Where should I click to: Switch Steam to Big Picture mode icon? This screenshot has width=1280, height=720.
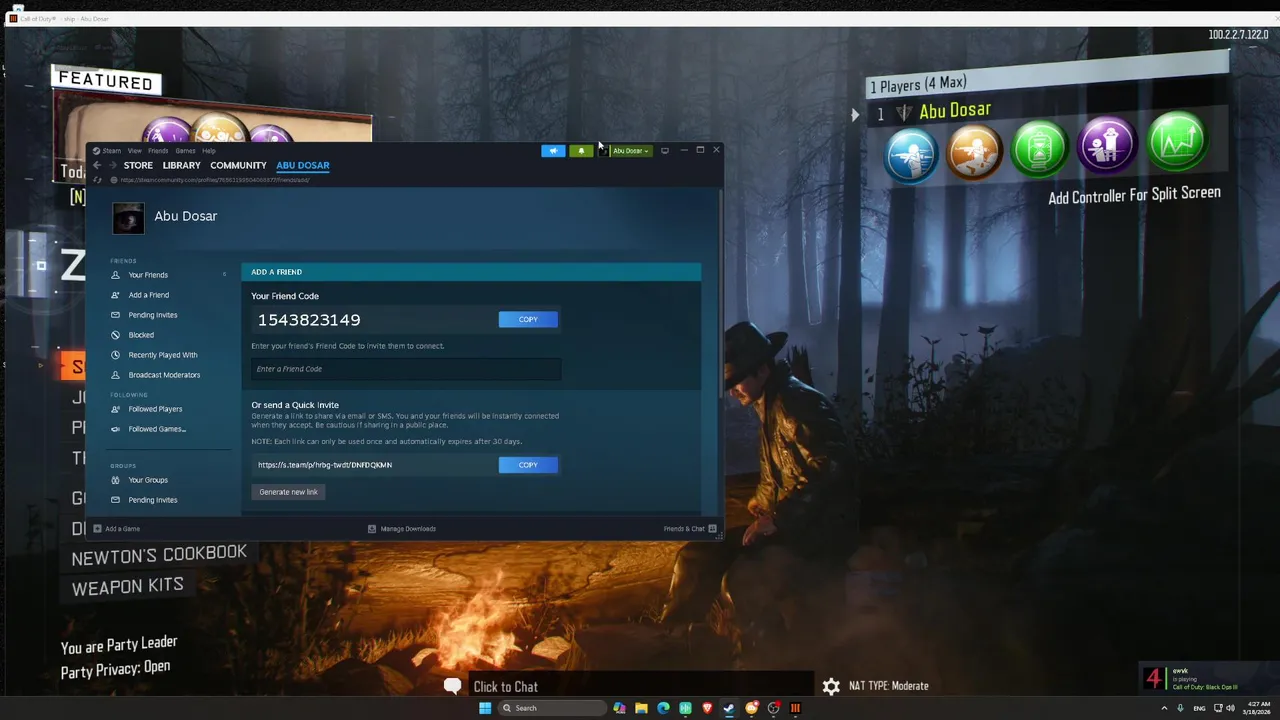665,151
